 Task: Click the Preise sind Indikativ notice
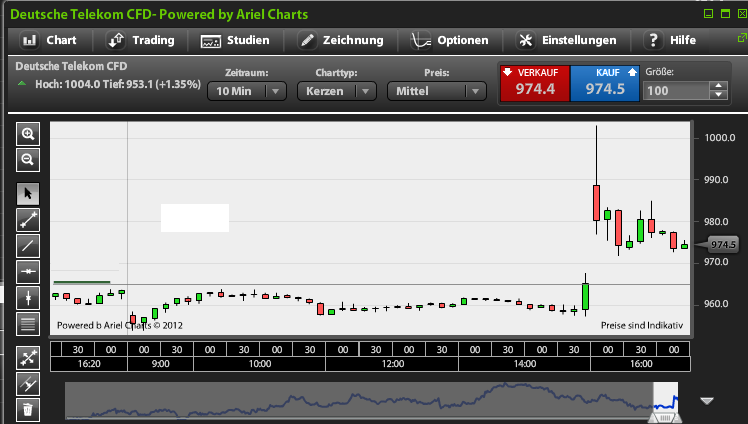pyautogui.click(x=642, y=325)
